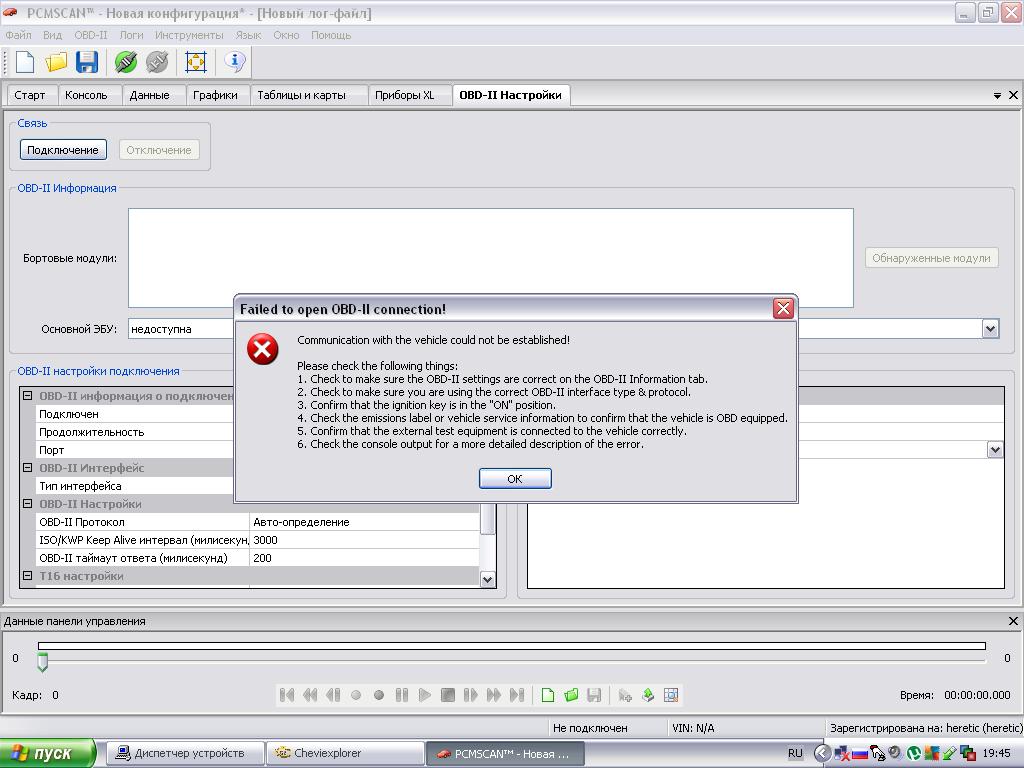The width and height of the screenshot is (1024, 768).
Task: Open a configuration using the folder icon
Action: point(56,62)
